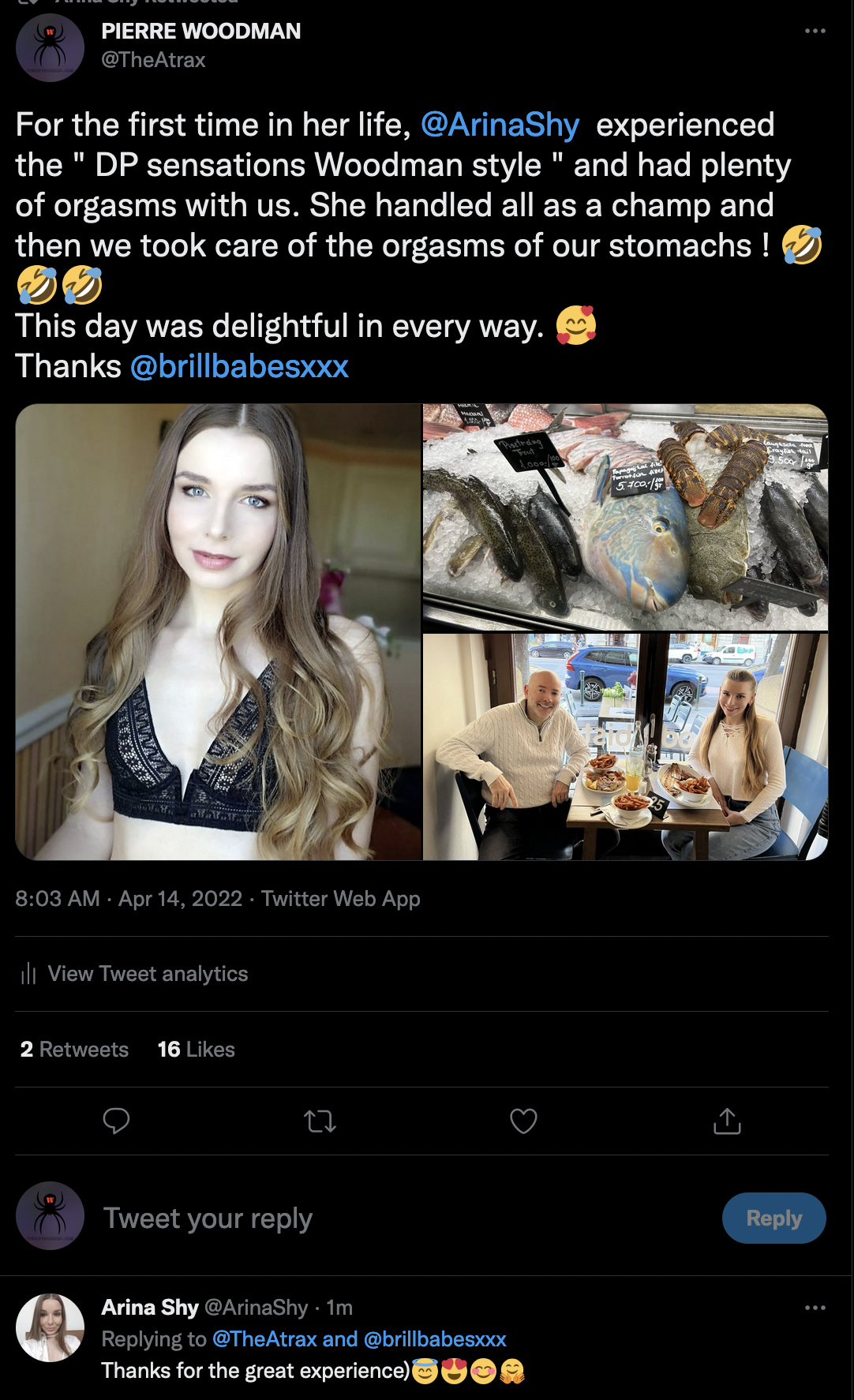View the 16 Likes list
The image size is (854, 1400).
tap(196, 1050)
